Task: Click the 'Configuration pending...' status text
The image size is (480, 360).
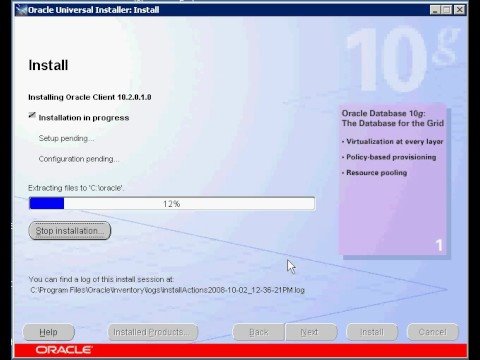Action: (x=79, y=159)
